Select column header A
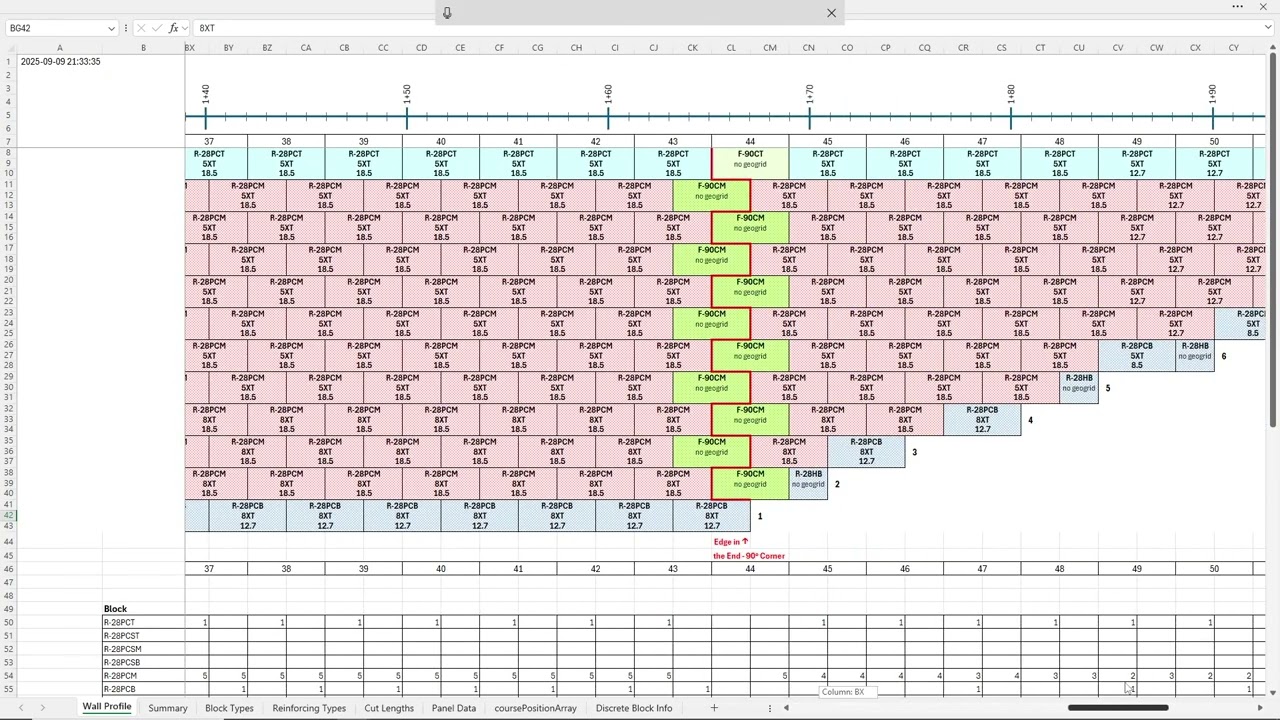This screenshot has height=720, width=1280. (x=59, y=48)
